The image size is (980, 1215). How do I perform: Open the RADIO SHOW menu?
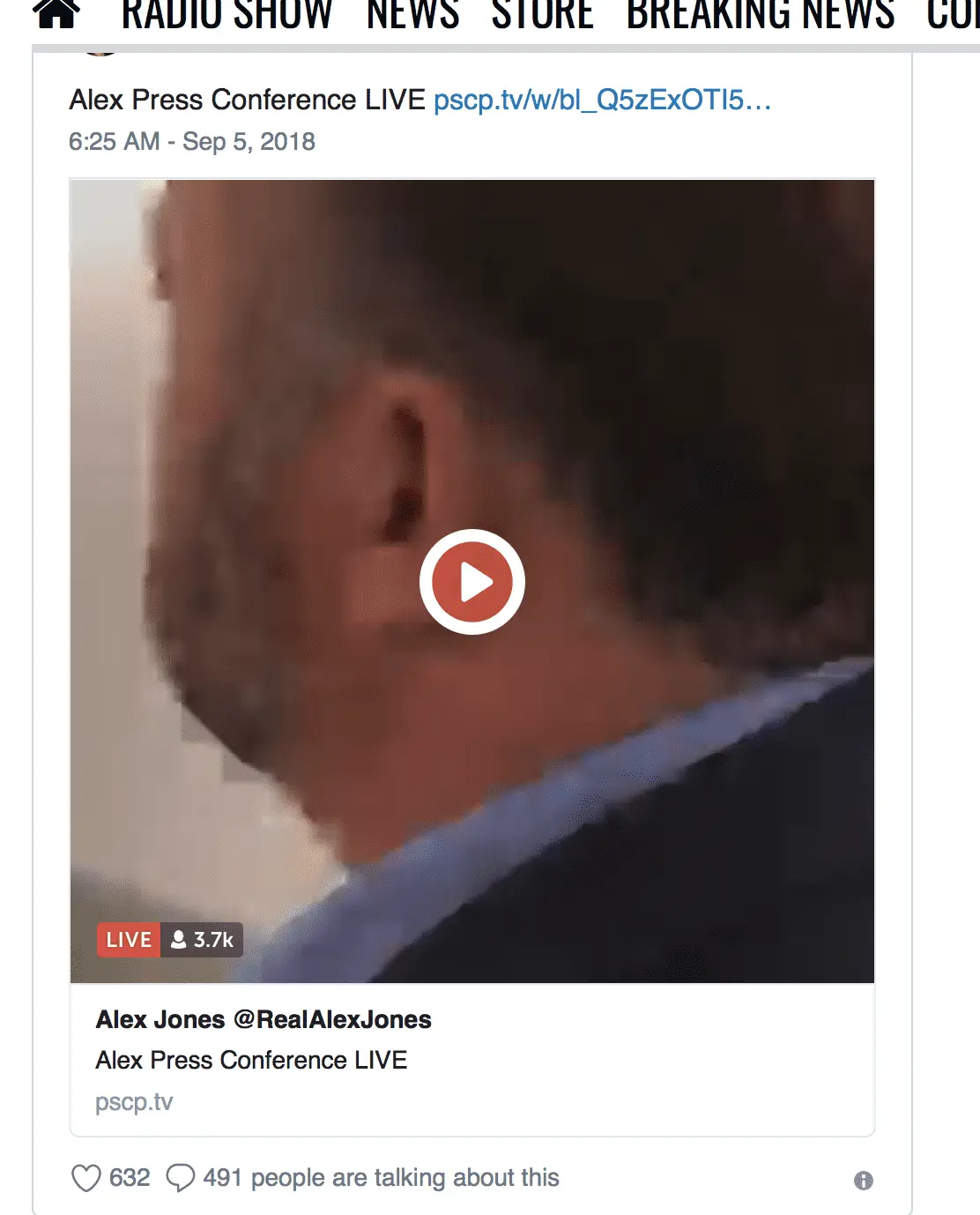tap(226, 14)
